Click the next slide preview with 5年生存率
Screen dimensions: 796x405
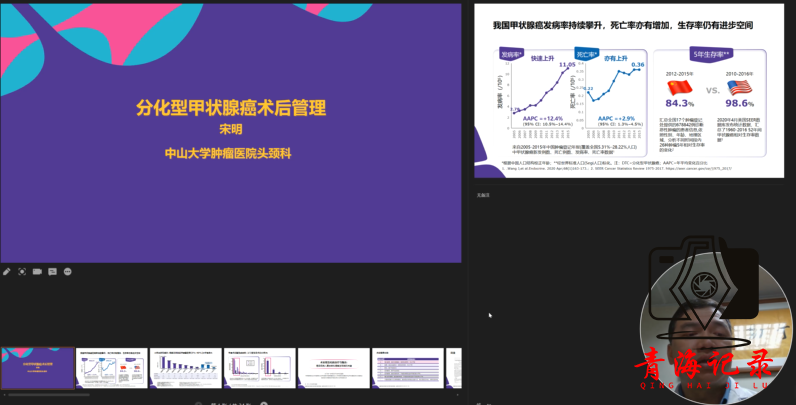tap(631, 92)
